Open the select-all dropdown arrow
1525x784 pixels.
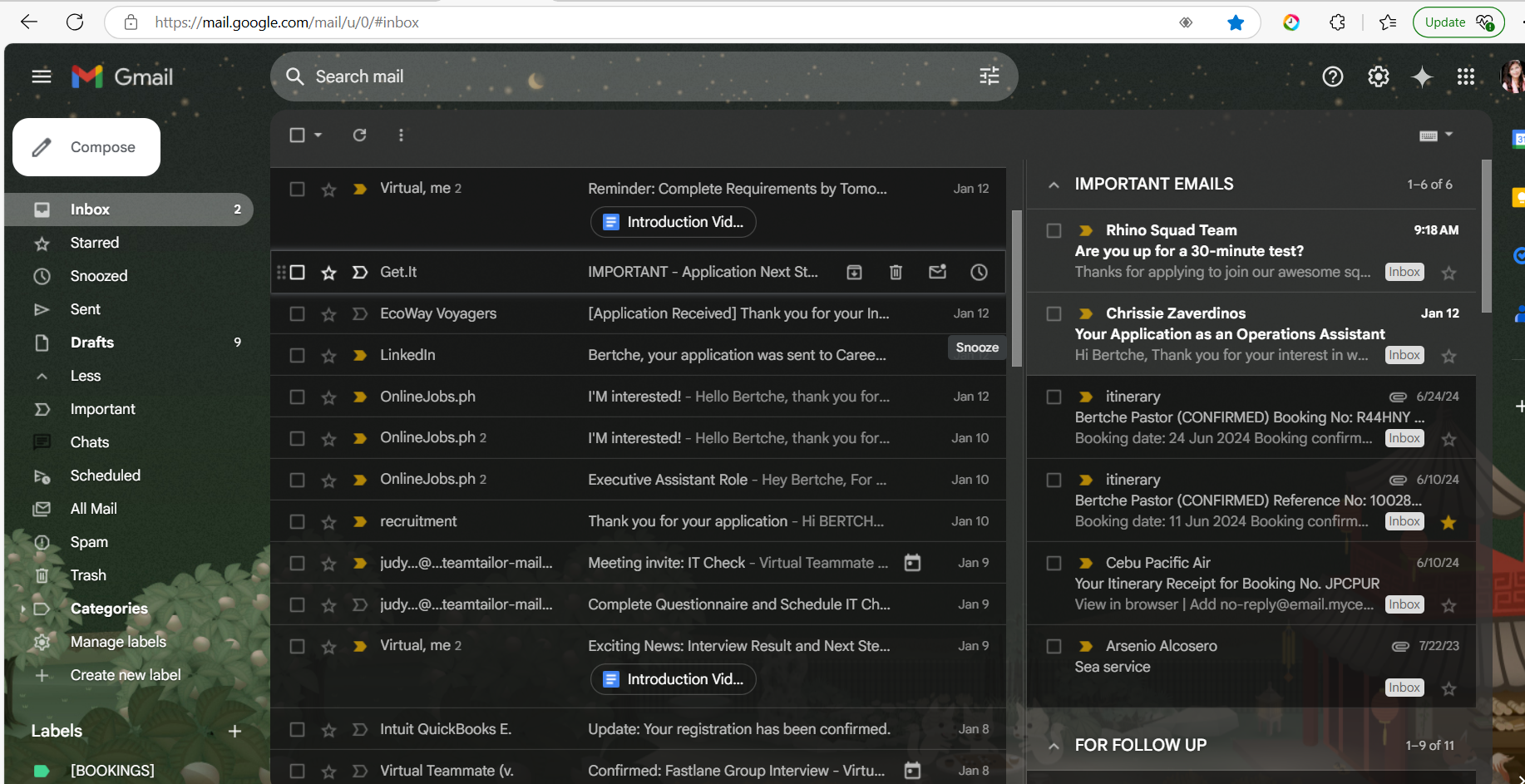[318, 135]
